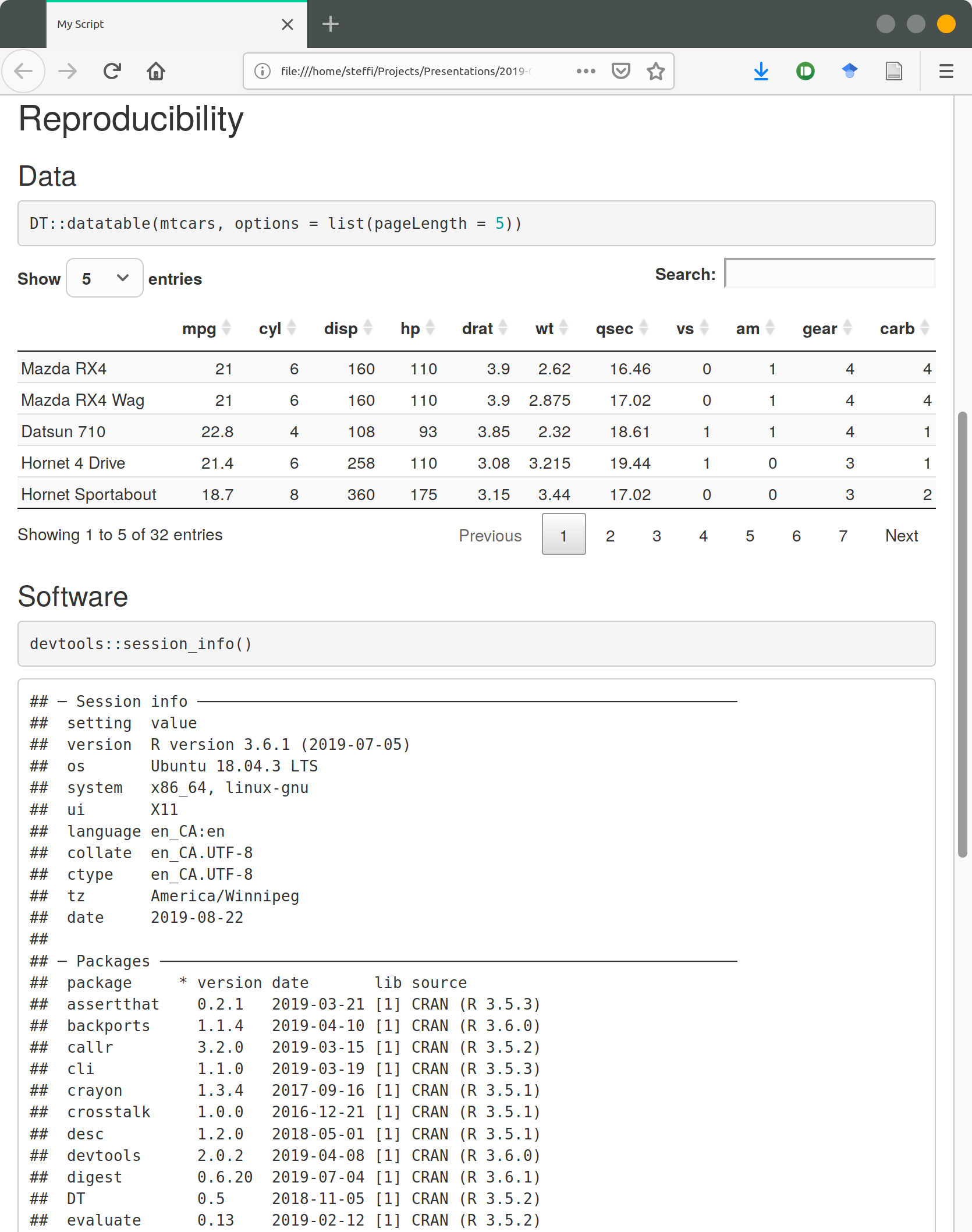Jump to page 7 of table
Image resolution: width=972 pixels, height=1232 pixels.
pyautogui.click(x=843, y=536)
